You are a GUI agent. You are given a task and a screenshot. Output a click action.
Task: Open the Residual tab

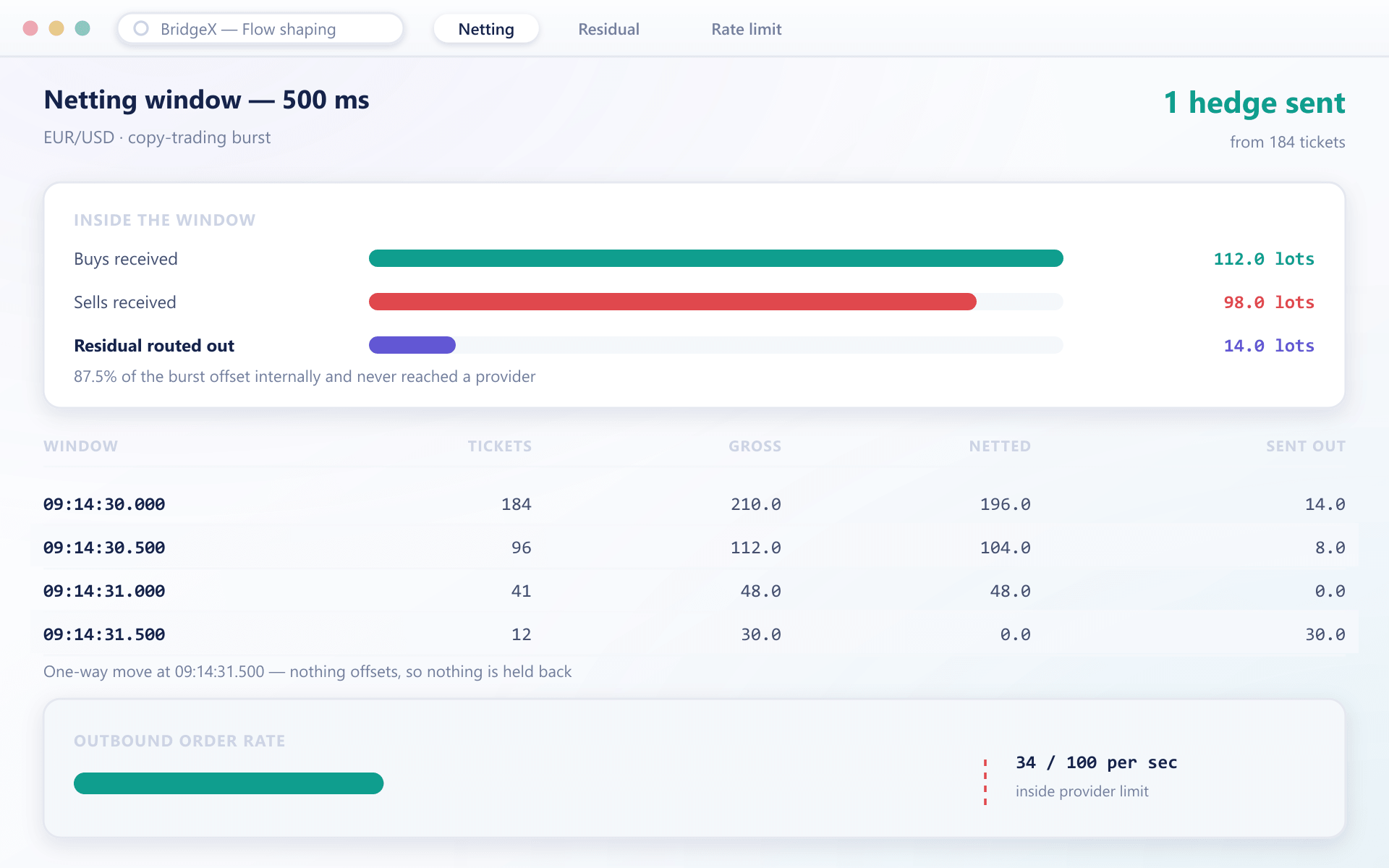pyautogui.click(x=608, y=29)
